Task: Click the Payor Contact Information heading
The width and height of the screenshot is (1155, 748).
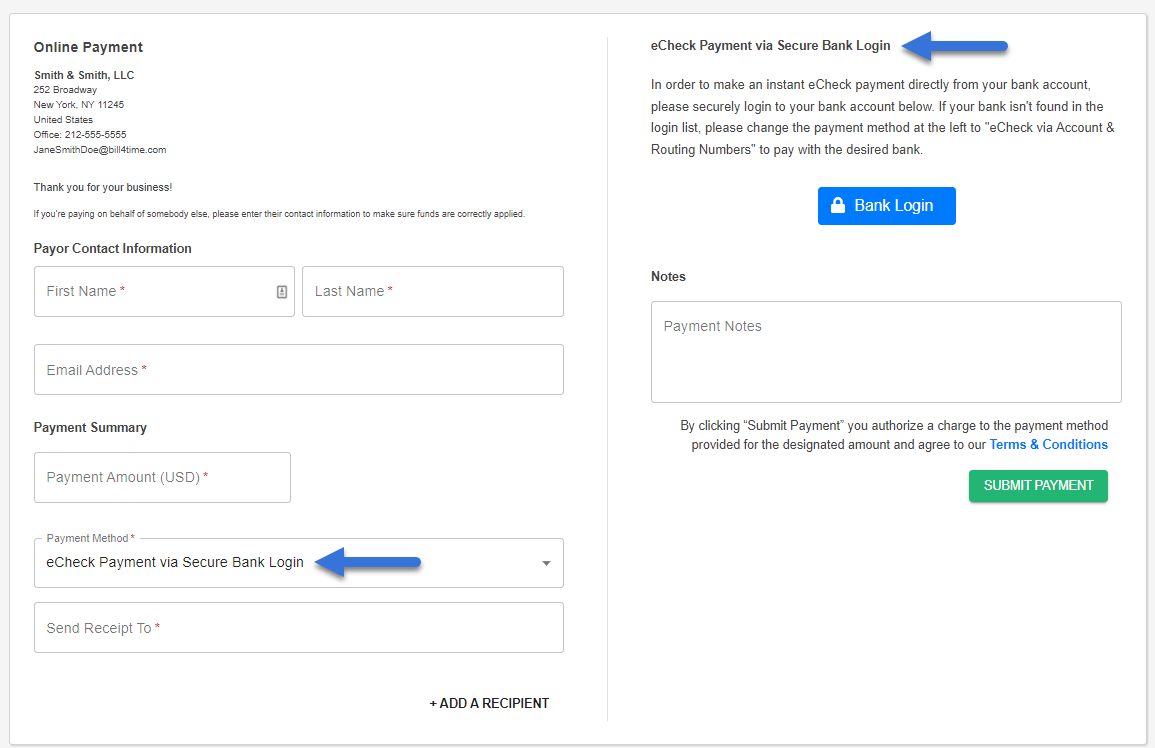Action: pyautogui.click(x=113, y=248)
